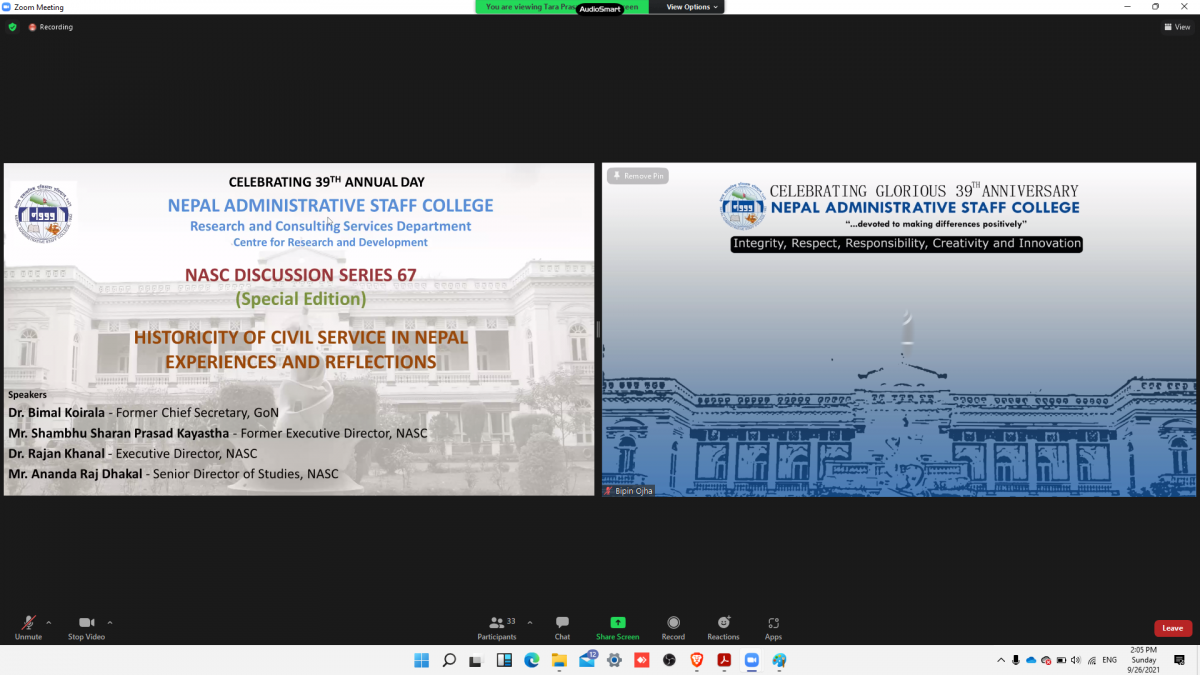Click the microphone tray icon
The height and width of the screenshot is (675, 1200).
pos(1016,660)
